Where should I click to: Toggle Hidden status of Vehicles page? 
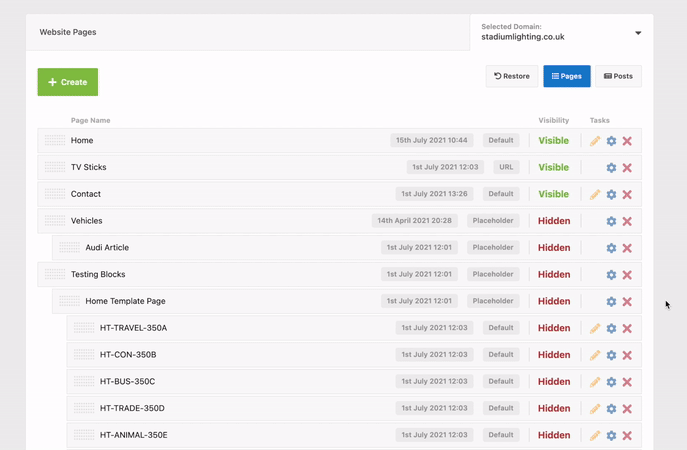point(554,221)
